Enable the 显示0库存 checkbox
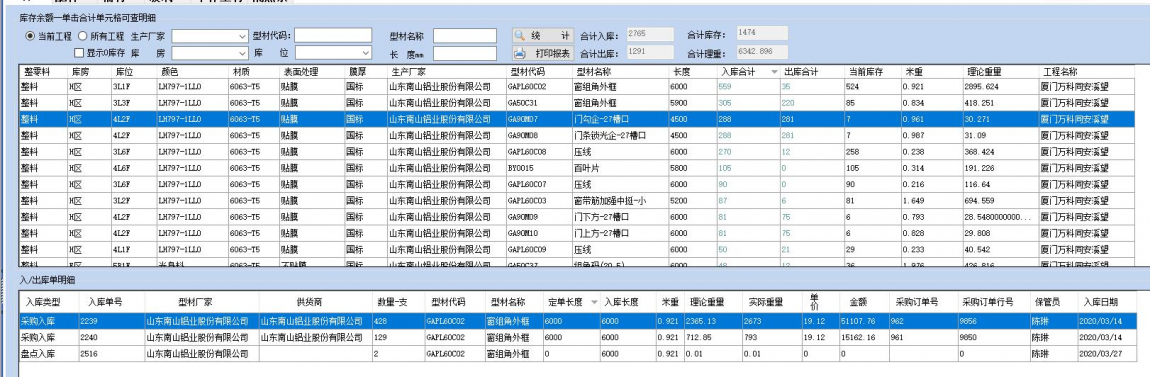Screen dimensions: 1150x377 click(x=79, y=53)
